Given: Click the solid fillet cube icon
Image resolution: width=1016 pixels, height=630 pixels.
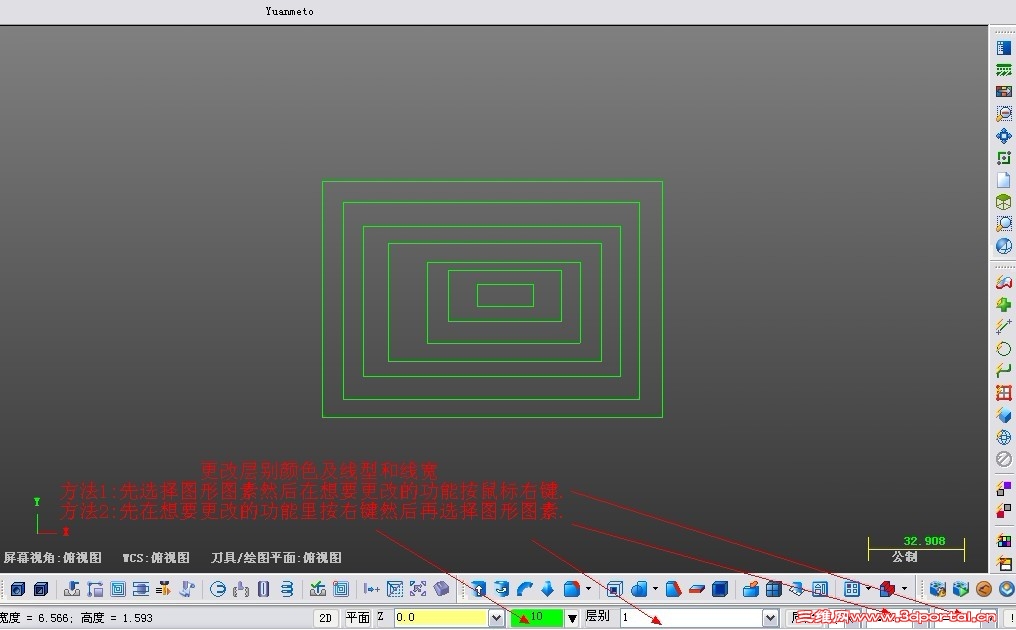Looking at the screenshot, I should click(572, 589).
